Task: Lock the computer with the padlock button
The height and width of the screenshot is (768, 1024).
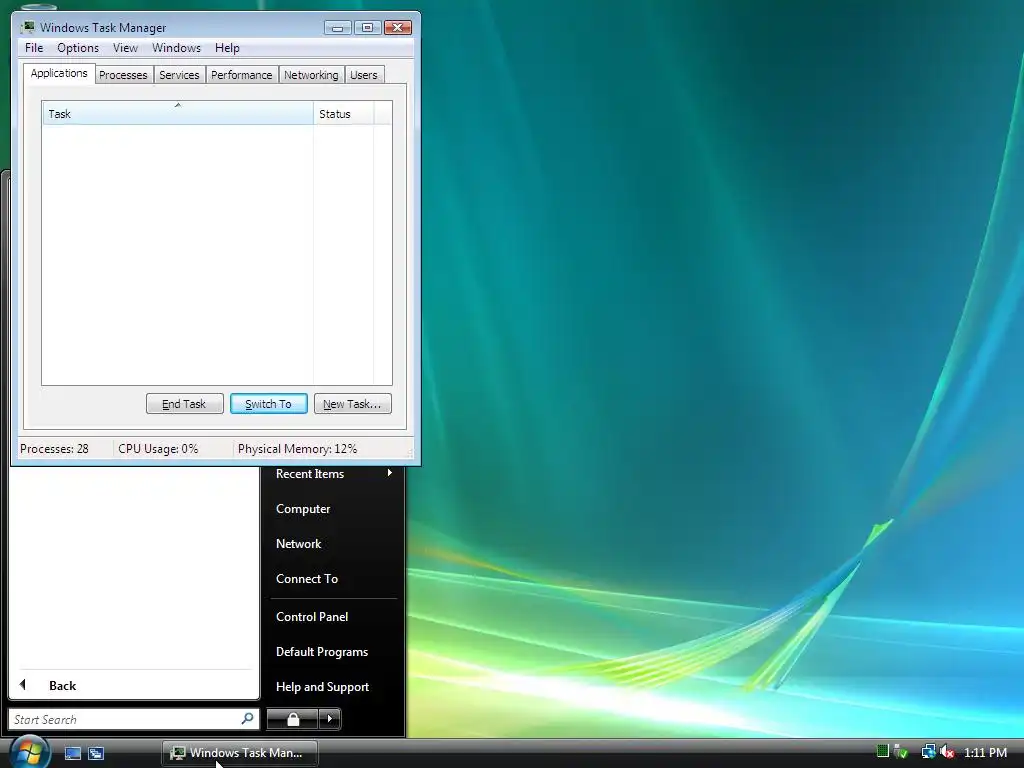Action: coord(293,719)
